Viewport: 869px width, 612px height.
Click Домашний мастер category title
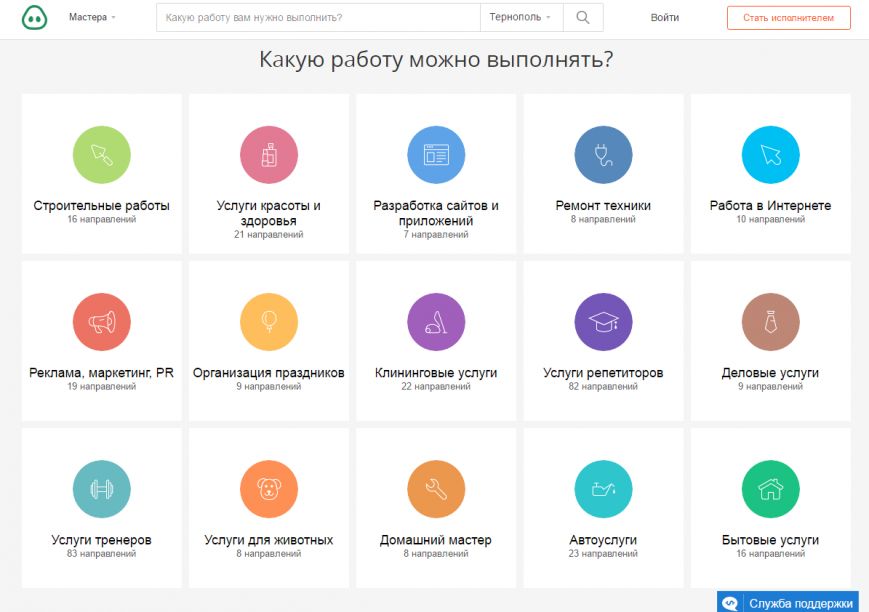pos(436,540)
